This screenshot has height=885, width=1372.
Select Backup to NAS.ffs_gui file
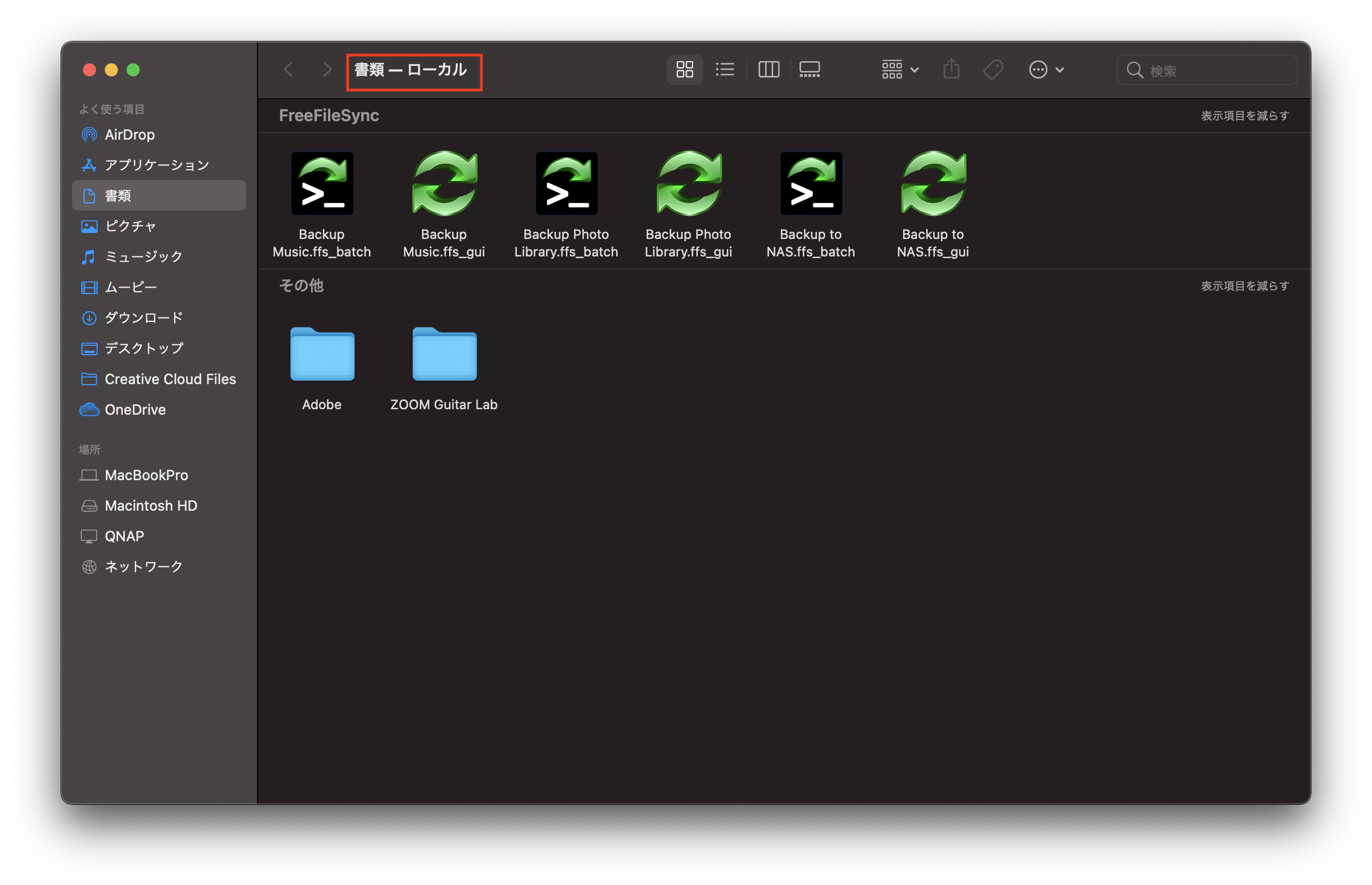[933, 184]
